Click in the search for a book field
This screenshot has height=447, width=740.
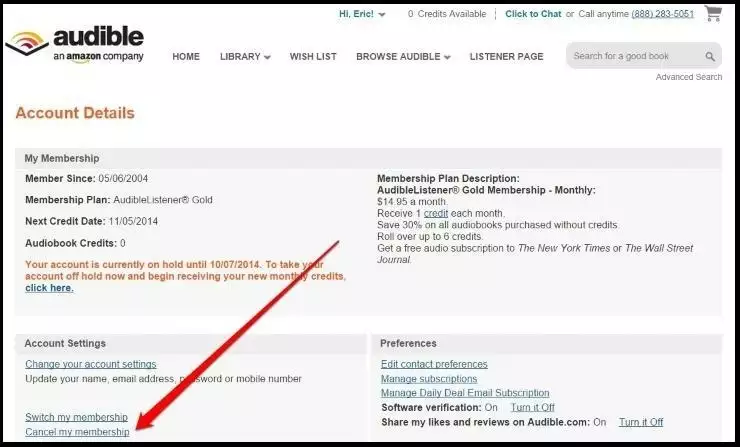(x=635, y=57)
